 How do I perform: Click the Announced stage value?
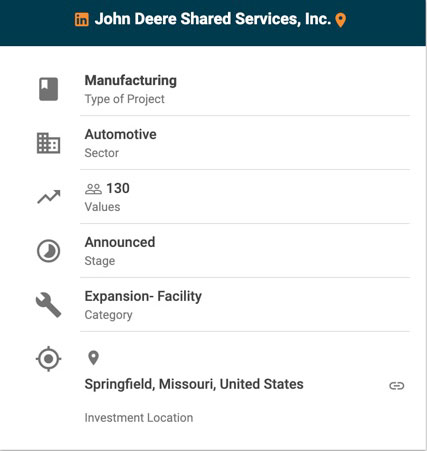(x=120, y=242)
